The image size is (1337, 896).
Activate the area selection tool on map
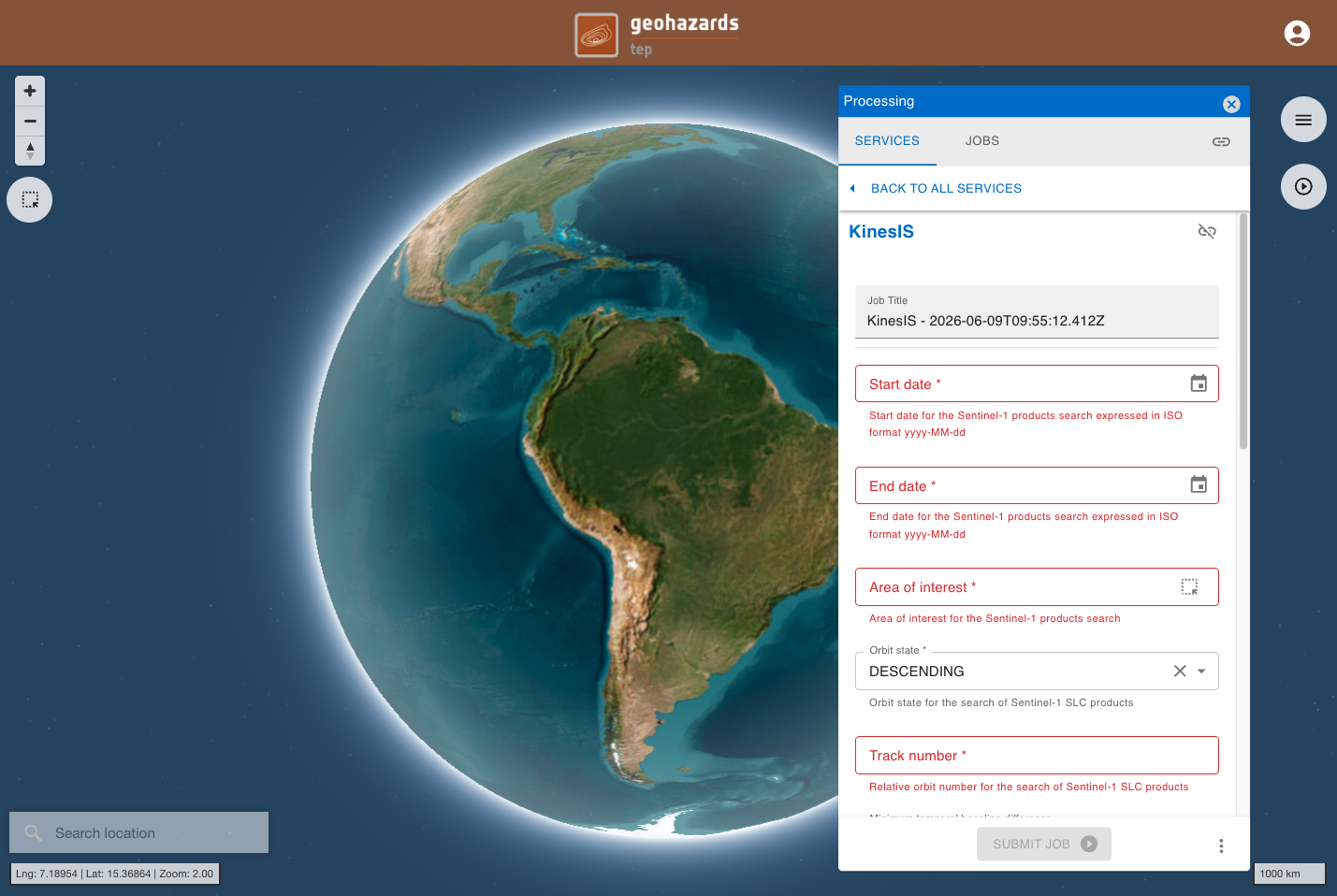click(x=30, y=200)
